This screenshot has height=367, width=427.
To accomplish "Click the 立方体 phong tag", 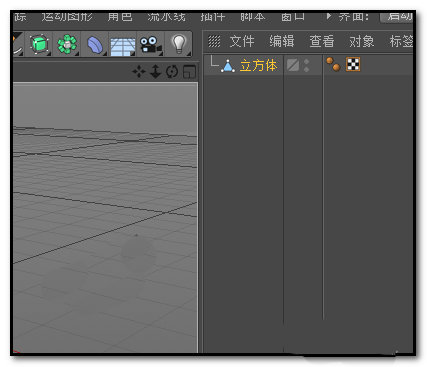I will click(333, 64).
